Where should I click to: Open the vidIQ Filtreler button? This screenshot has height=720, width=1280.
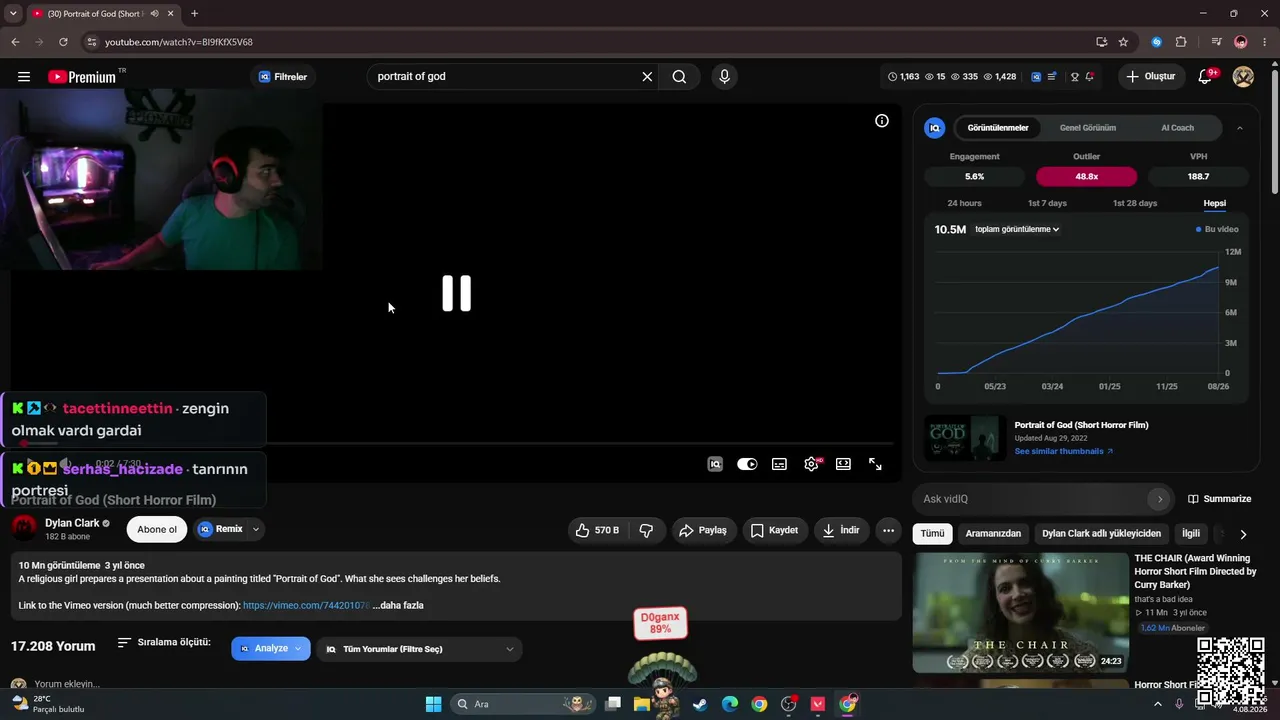tap(283, 77)
